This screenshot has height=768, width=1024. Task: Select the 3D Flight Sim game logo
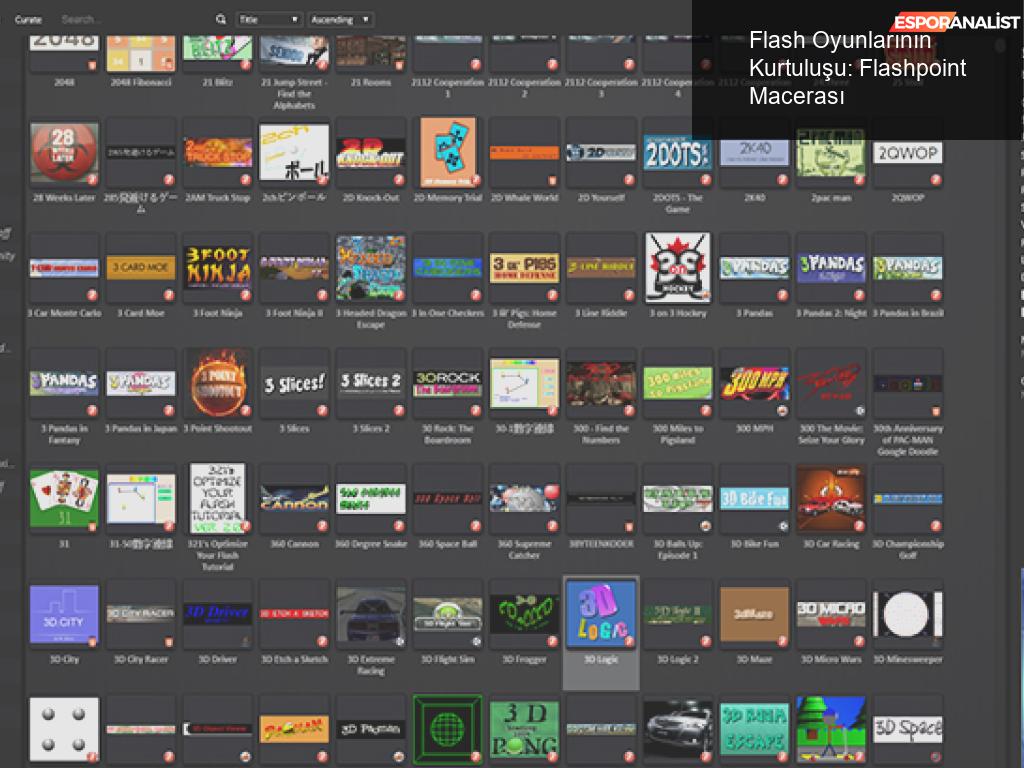447,614
